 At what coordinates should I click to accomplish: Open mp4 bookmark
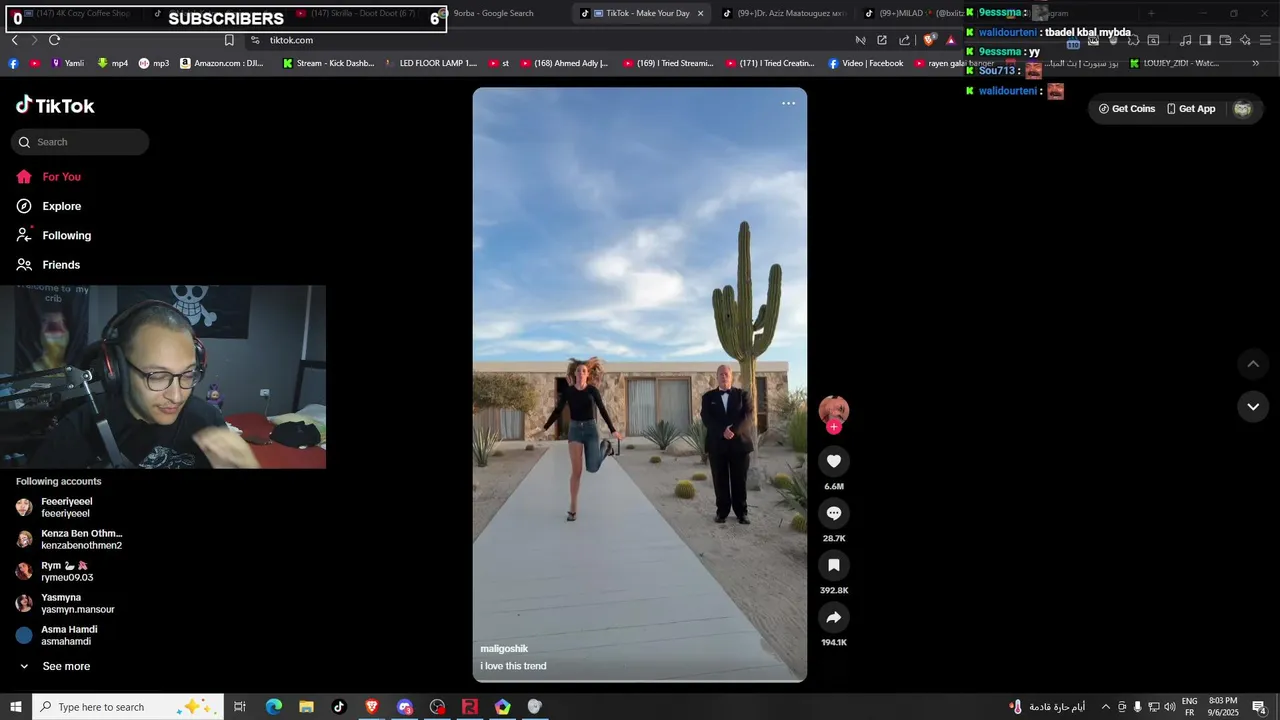(x=112, y=63)
